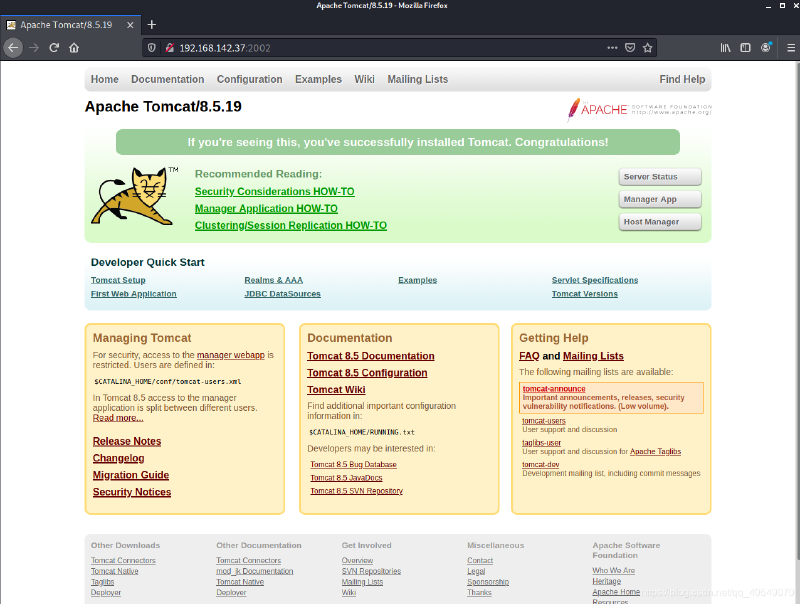Image resolution: width=800 pixels, height=604 pixels.
Task: Open the tomcat-users mailing list link
Action: 544,421
